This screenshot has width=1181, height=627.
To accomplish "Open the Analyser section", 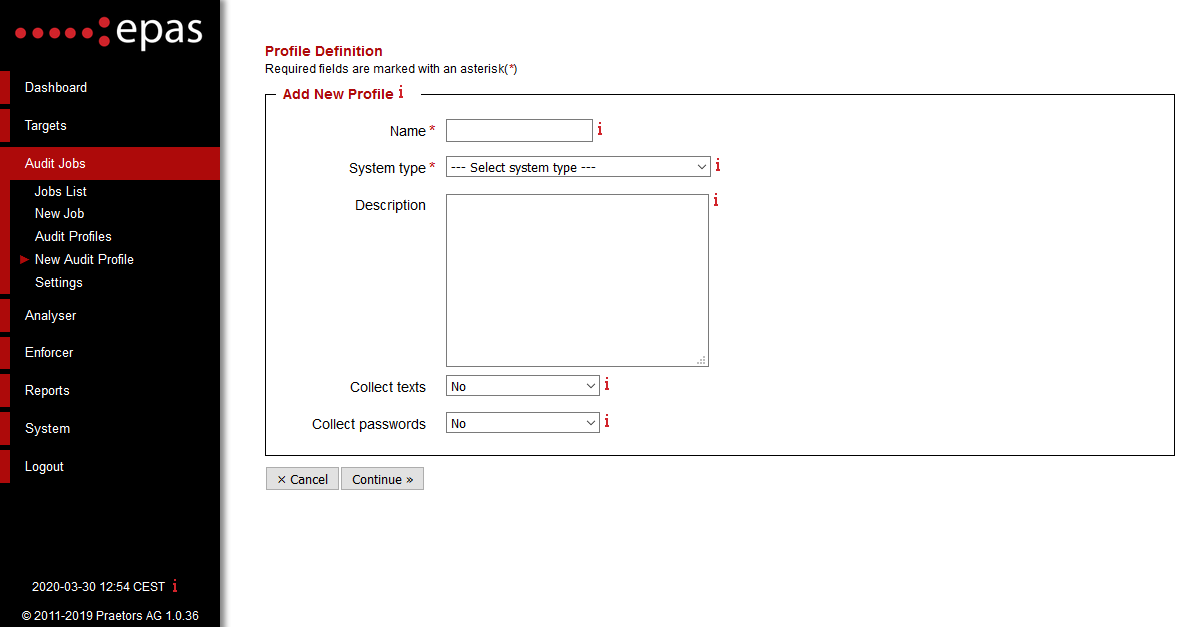I will (51, 315).
